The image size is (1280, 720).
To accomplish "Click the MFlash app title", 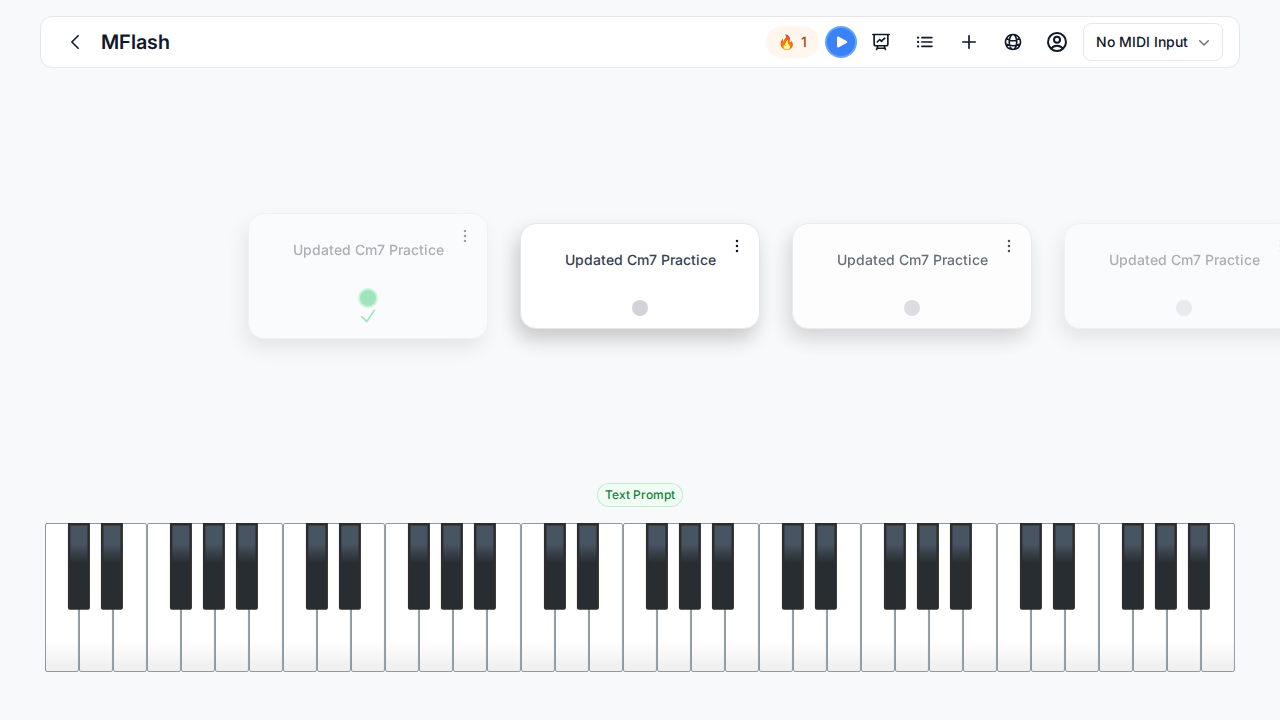I will [x=135, y=42].
